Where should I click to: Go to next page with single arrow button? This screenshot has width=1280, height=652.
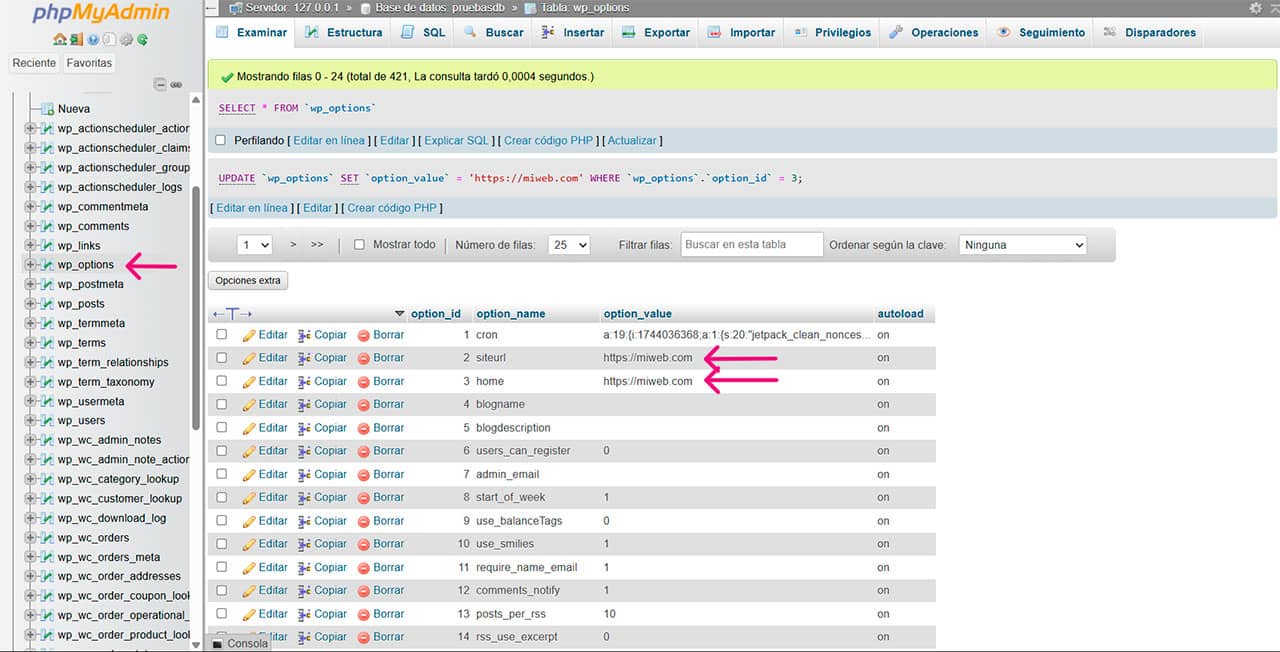pyautogui.click(x=293, y=245)
